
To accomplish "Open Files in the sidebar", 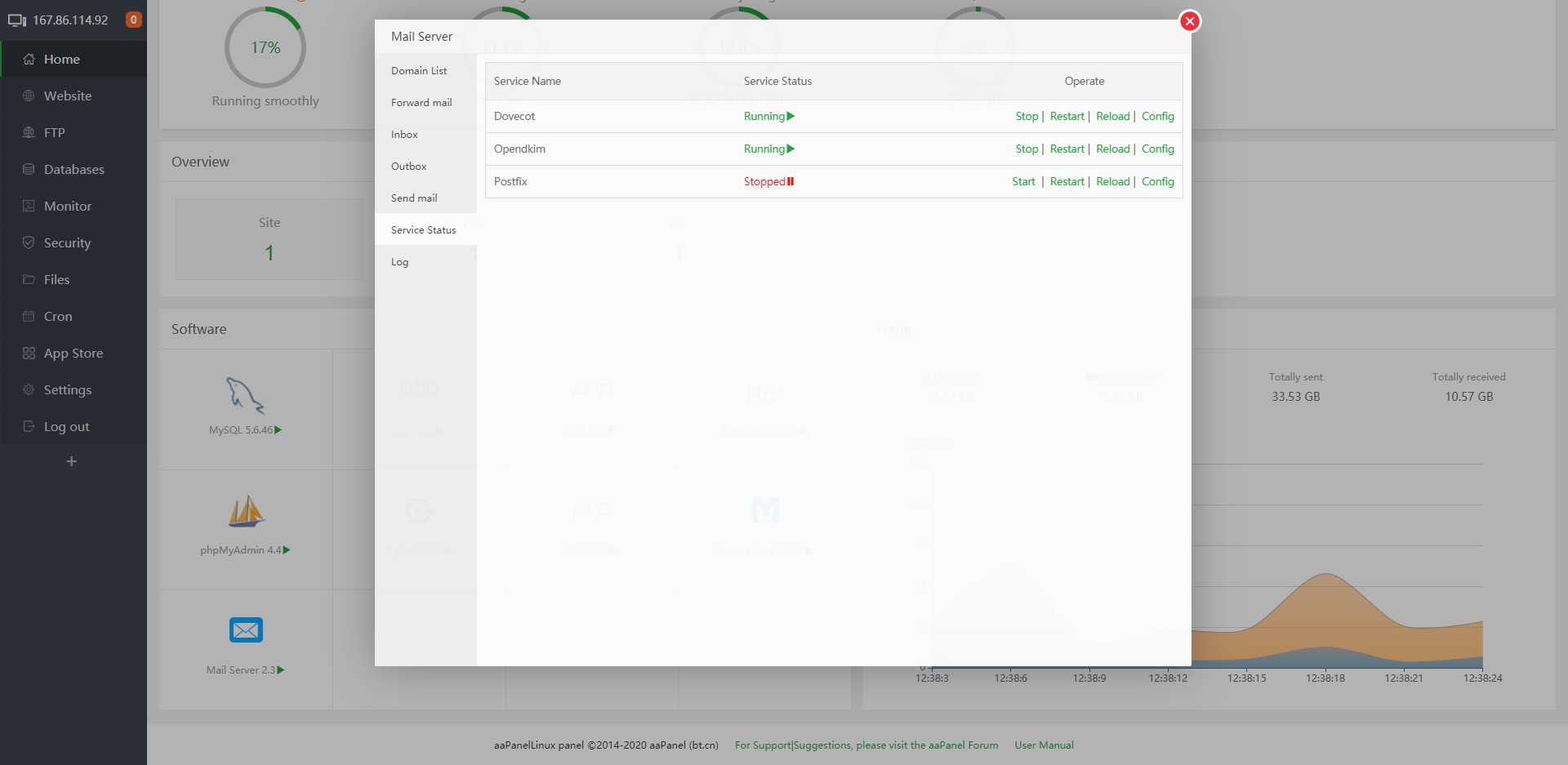I will coord(56,280).
